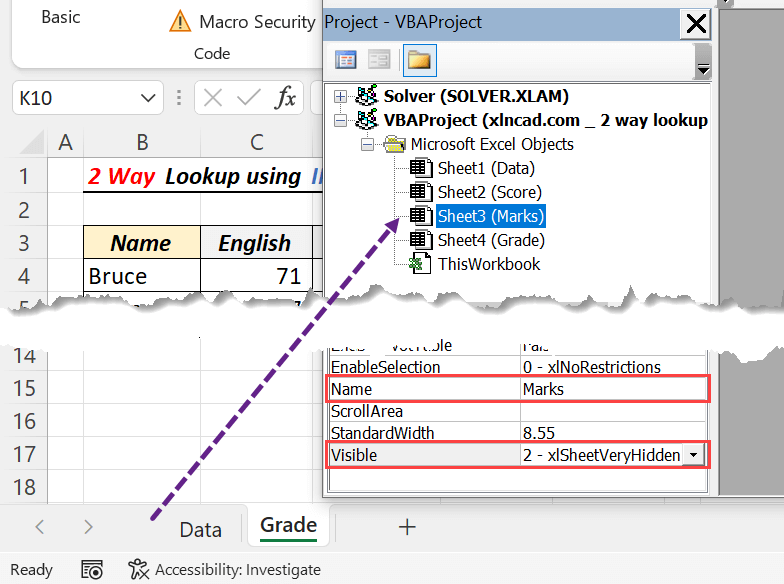Screen dimensions: 784x584
Task: Select VBAProject (xlncad.com _ 2 way lookup)
Action: pos(545,120)
